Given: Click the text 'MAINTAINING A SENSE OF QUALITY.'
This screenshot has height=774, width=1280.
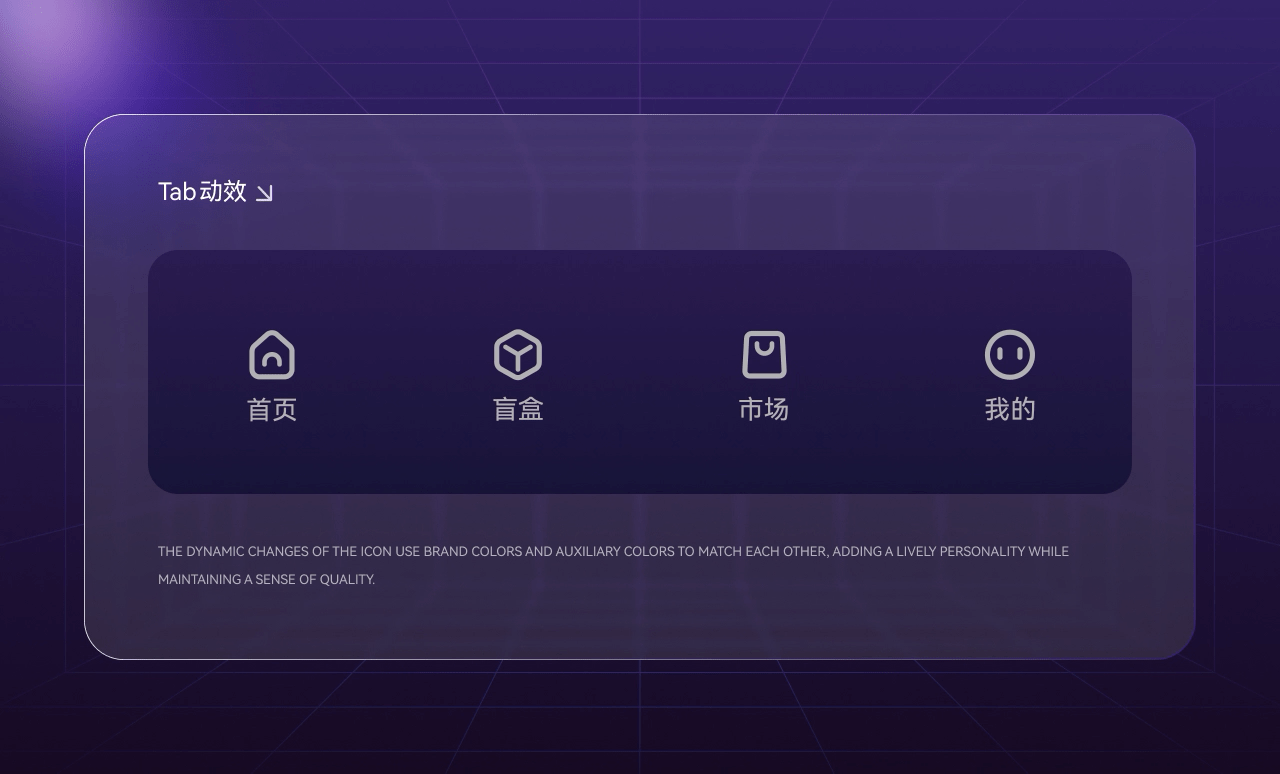Looking at the screenshot, I should (x=266, y=579).
